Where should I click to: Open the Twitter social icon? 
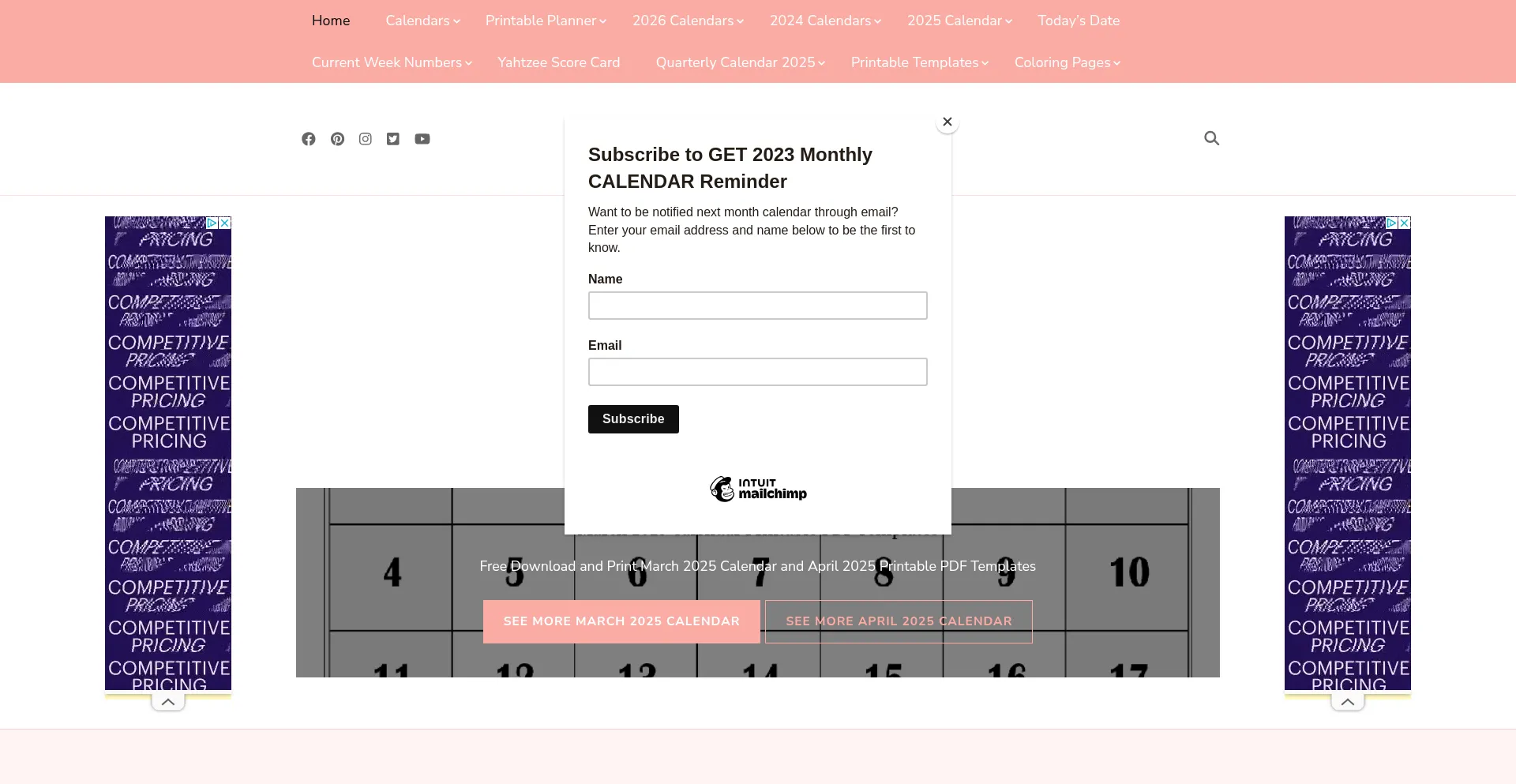coord(393,139)
